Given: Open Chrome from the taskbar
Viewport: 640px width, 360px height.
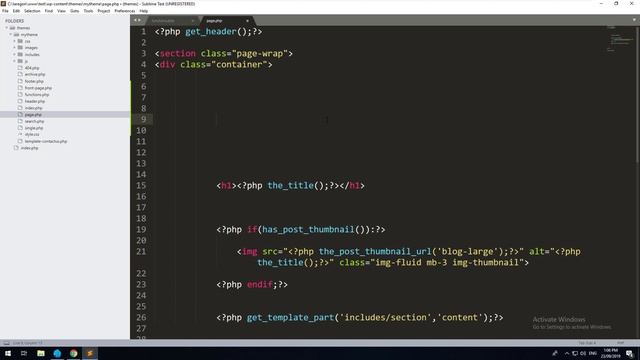Looking at the screenshot, I should (x=73, y=353).
